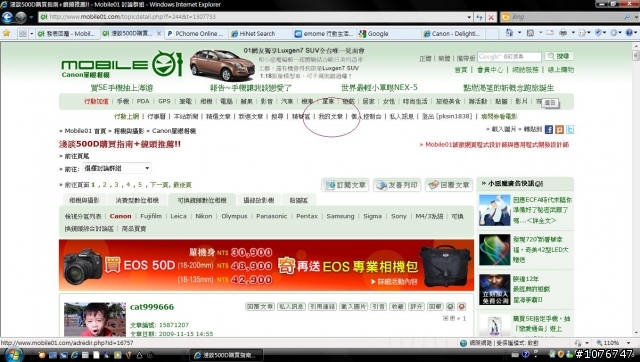Share via the Facebook icon
The image size is (640, 362).
pos(549,130)
